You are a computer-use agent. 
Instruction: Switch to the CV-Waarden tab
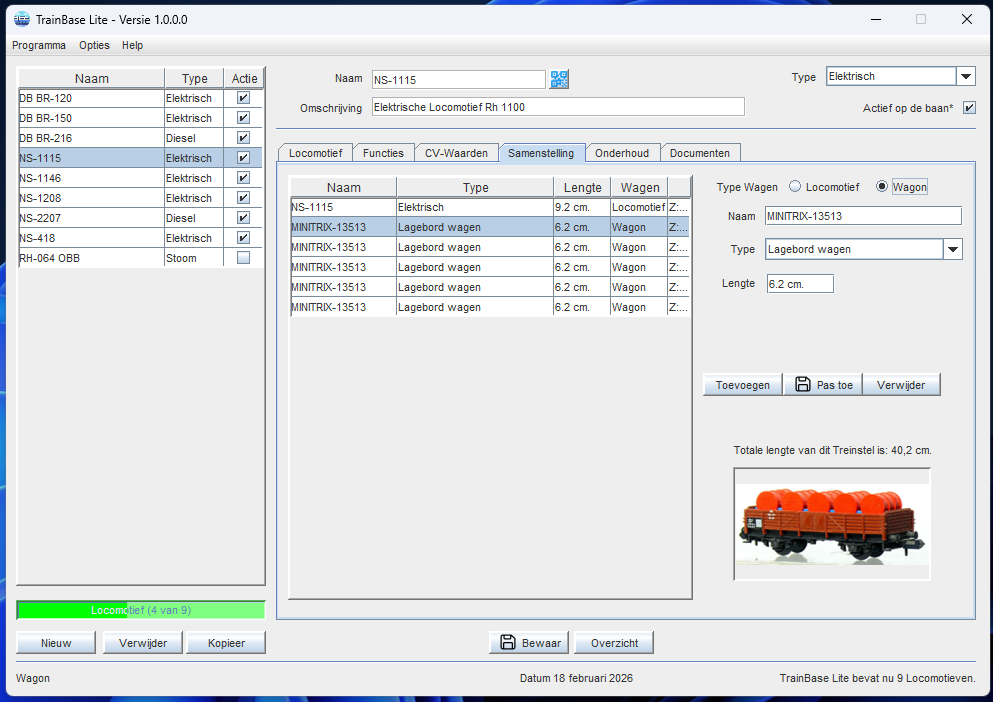456,153
